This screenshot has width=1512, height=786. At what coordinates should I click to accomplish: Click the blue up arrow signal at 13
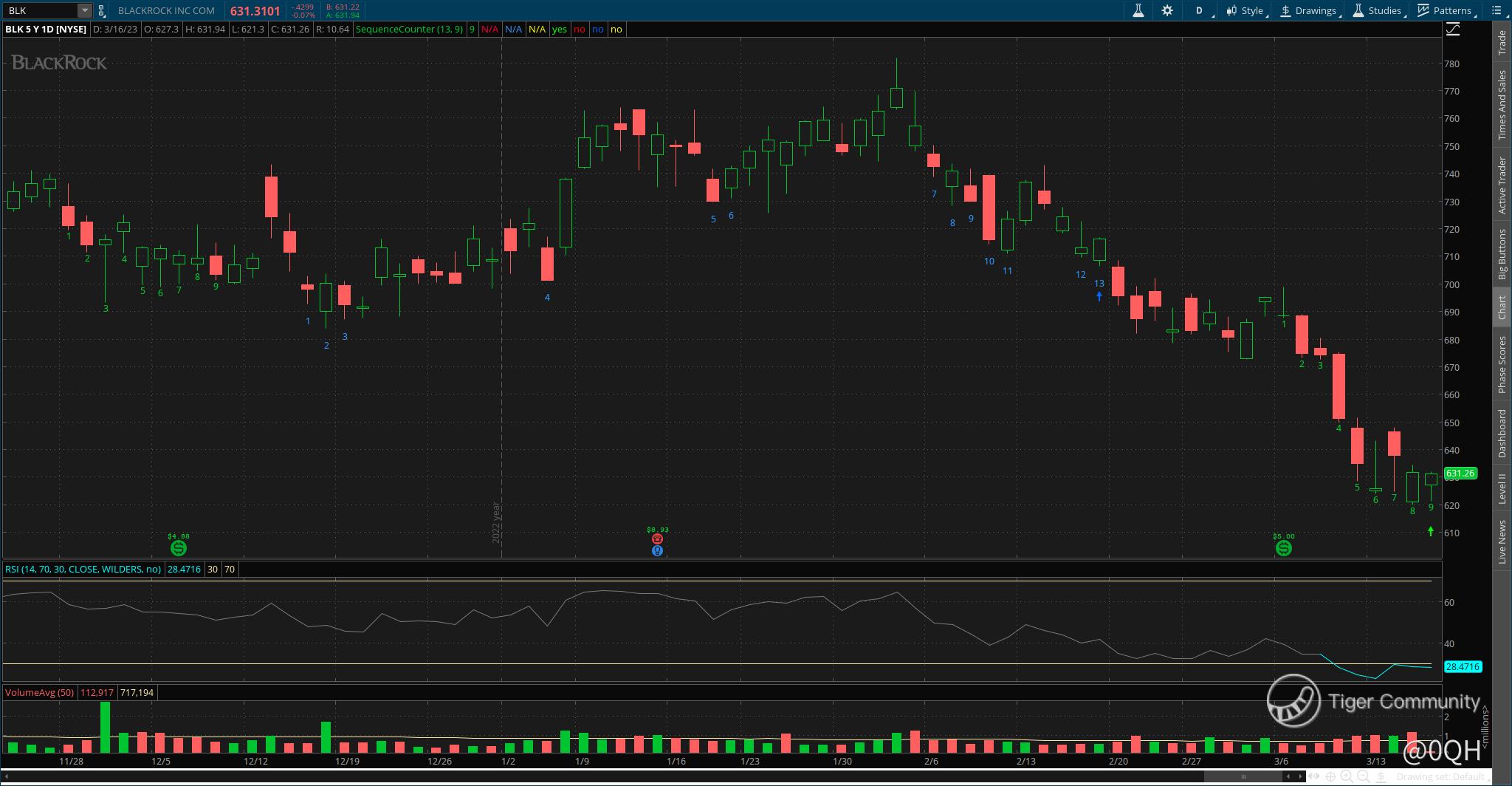(1099, 296)
